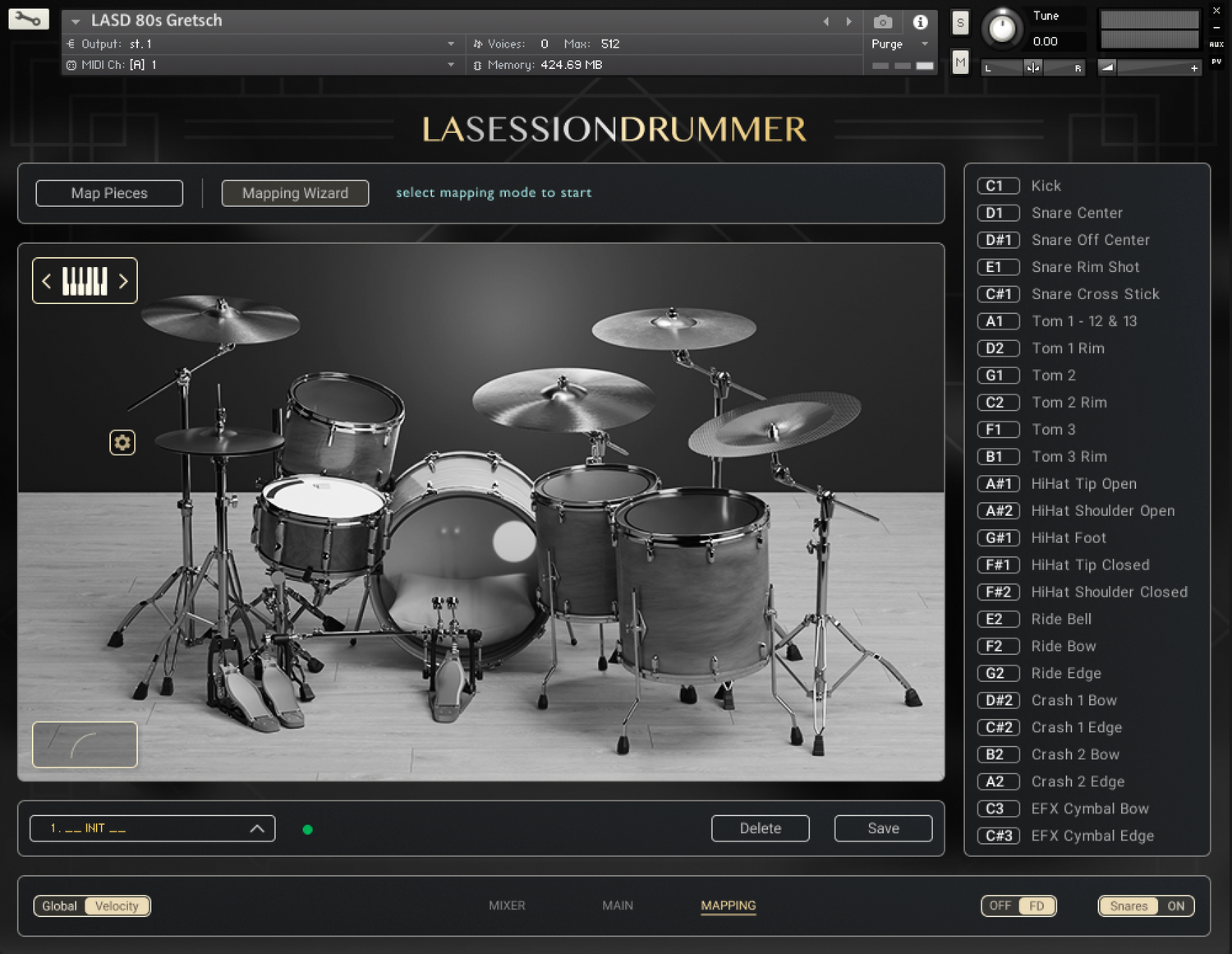Switch to the MAIN tab
1232x954 pixels.
(617, 906)
